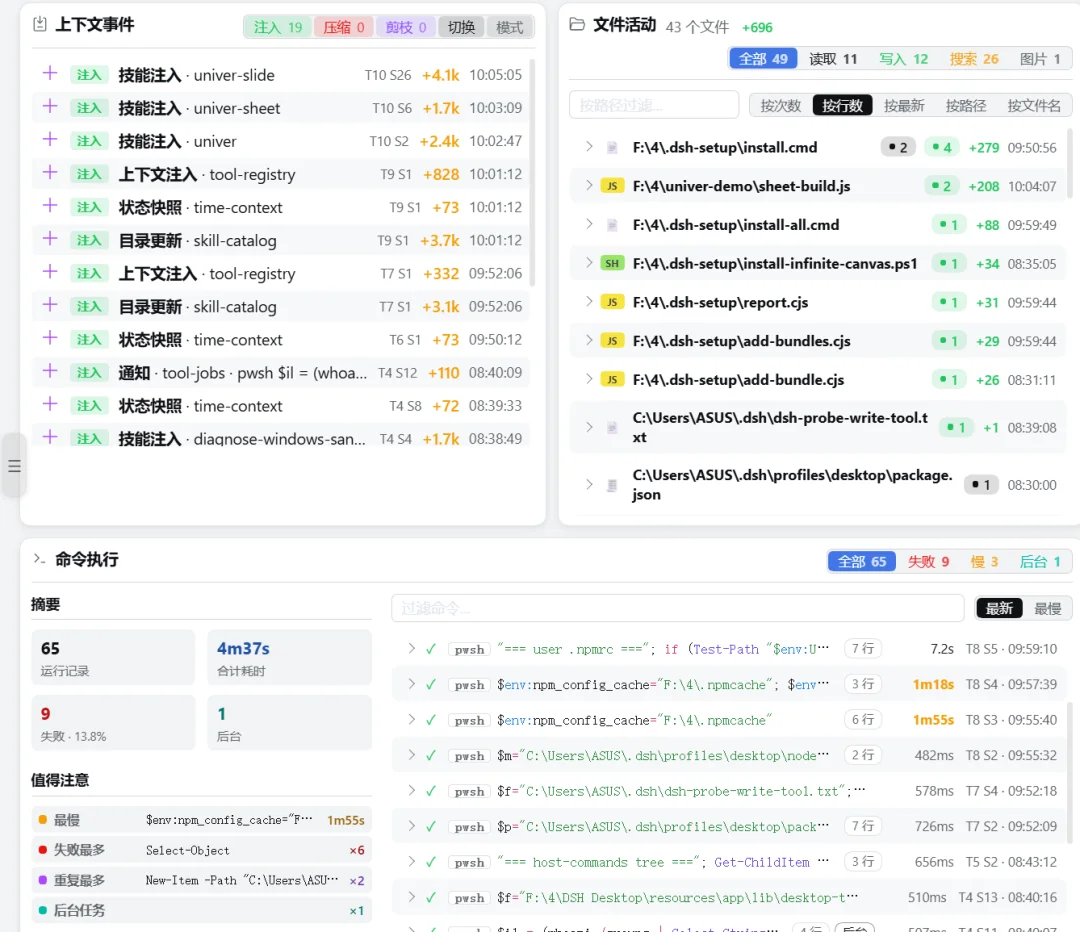The height and width of the screenshot is (932, 1080).
Task: Sort file list 按文件名
Action: click(1033, 105)
